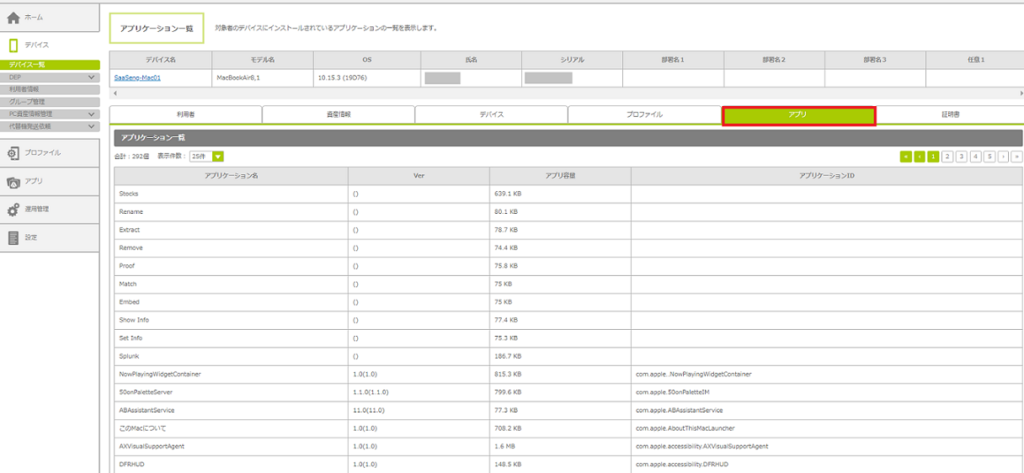Click the horizontal scrollbar under device table
Viewport: 1024px width, 473px height.
pyautogui.click(x=560, y=92)
